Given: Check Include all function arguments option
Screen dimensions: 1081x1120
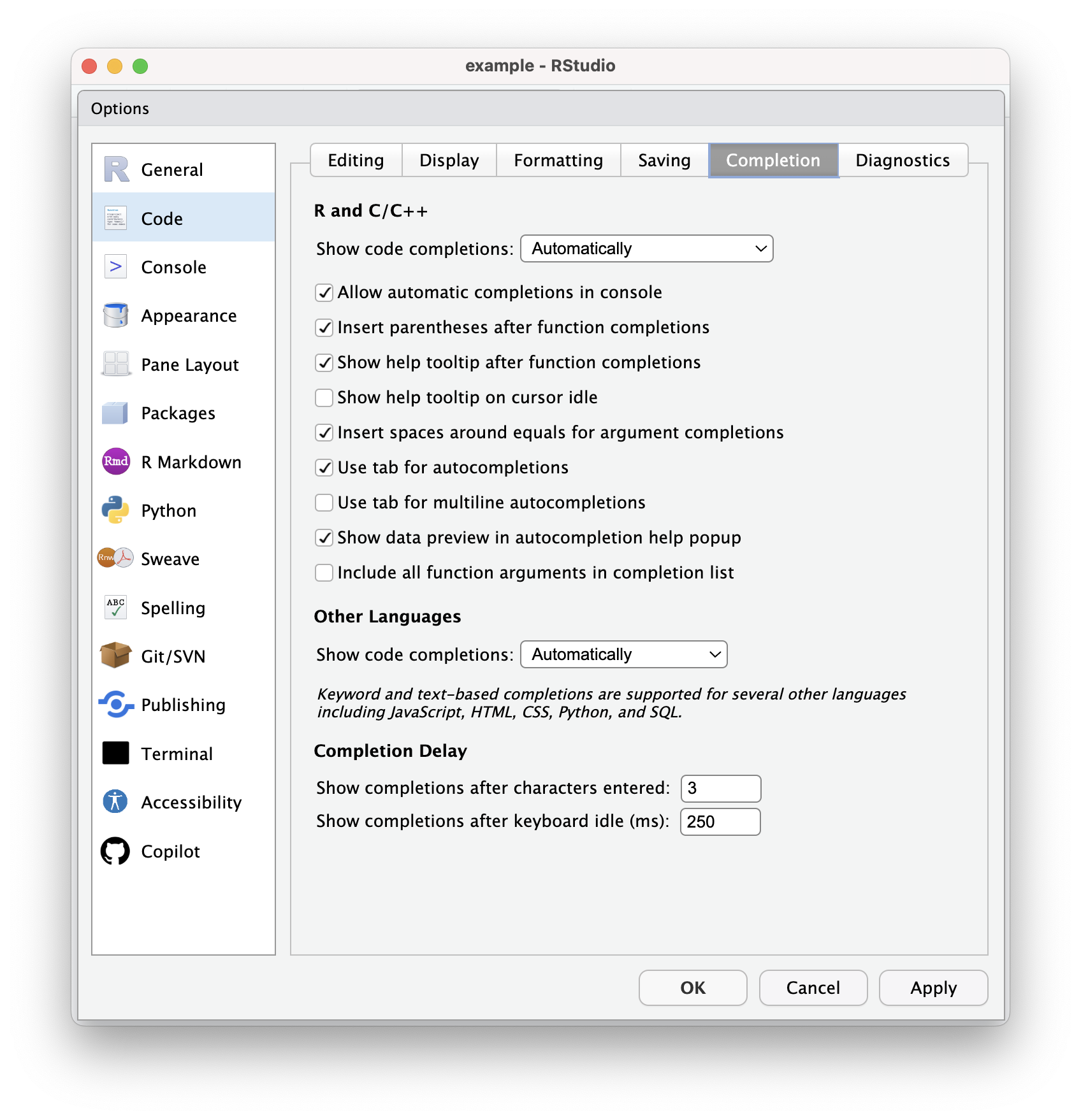Looking at the screenshot, I should click(324, 573).
